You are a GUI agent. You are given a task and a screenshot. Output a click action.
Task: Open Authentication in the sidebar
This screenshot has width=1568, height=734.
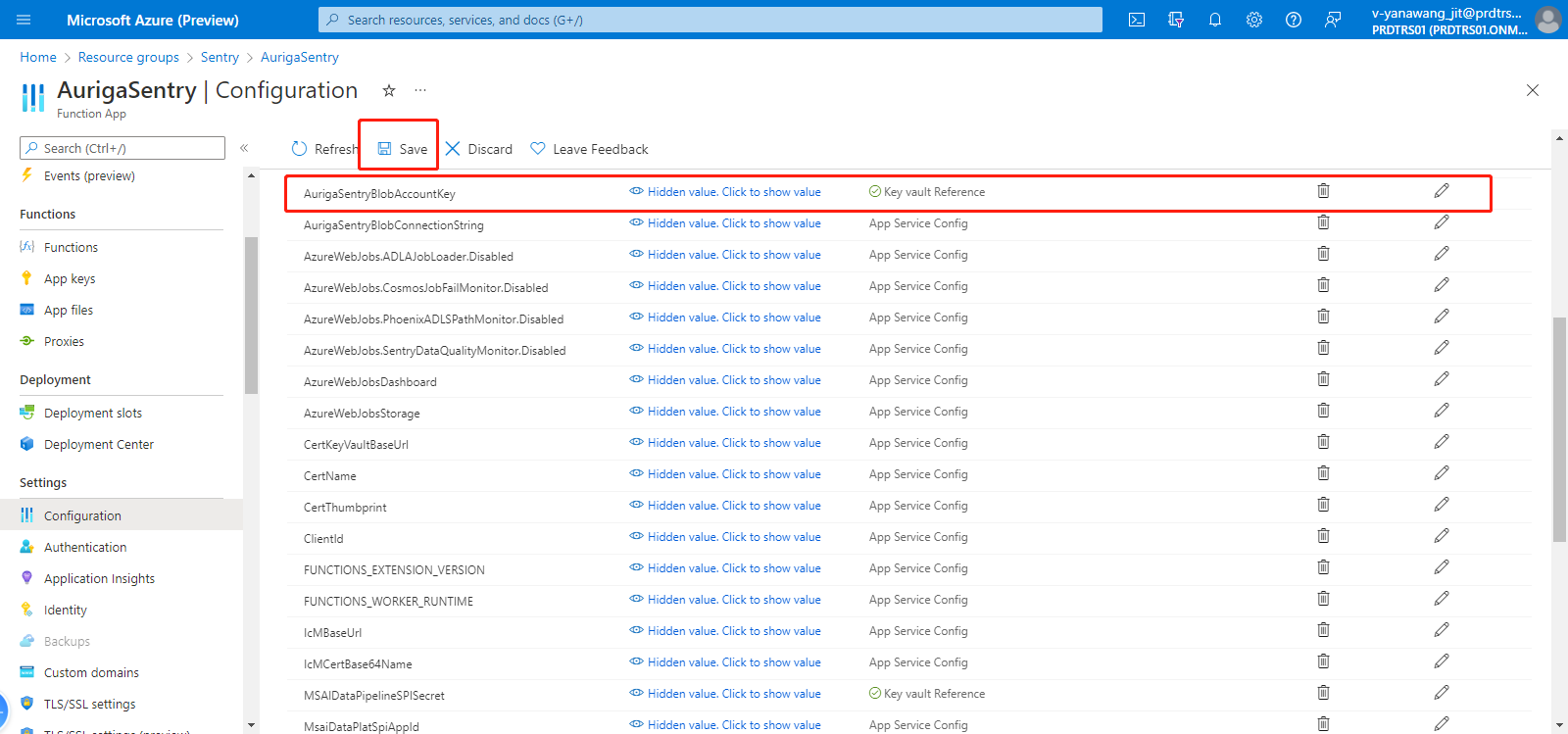[85, 547]
